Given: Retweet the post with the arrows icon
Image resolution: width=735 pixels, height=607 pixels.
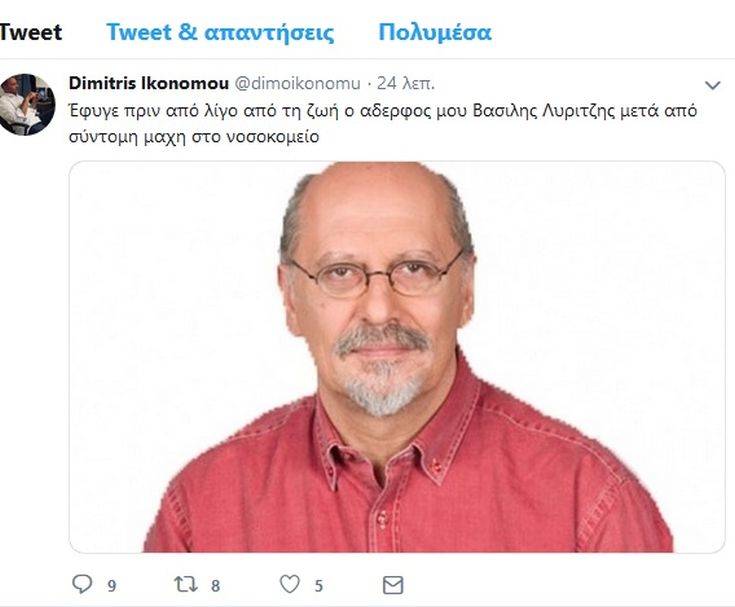Looking at the screenshot, I should click(186, 584).
